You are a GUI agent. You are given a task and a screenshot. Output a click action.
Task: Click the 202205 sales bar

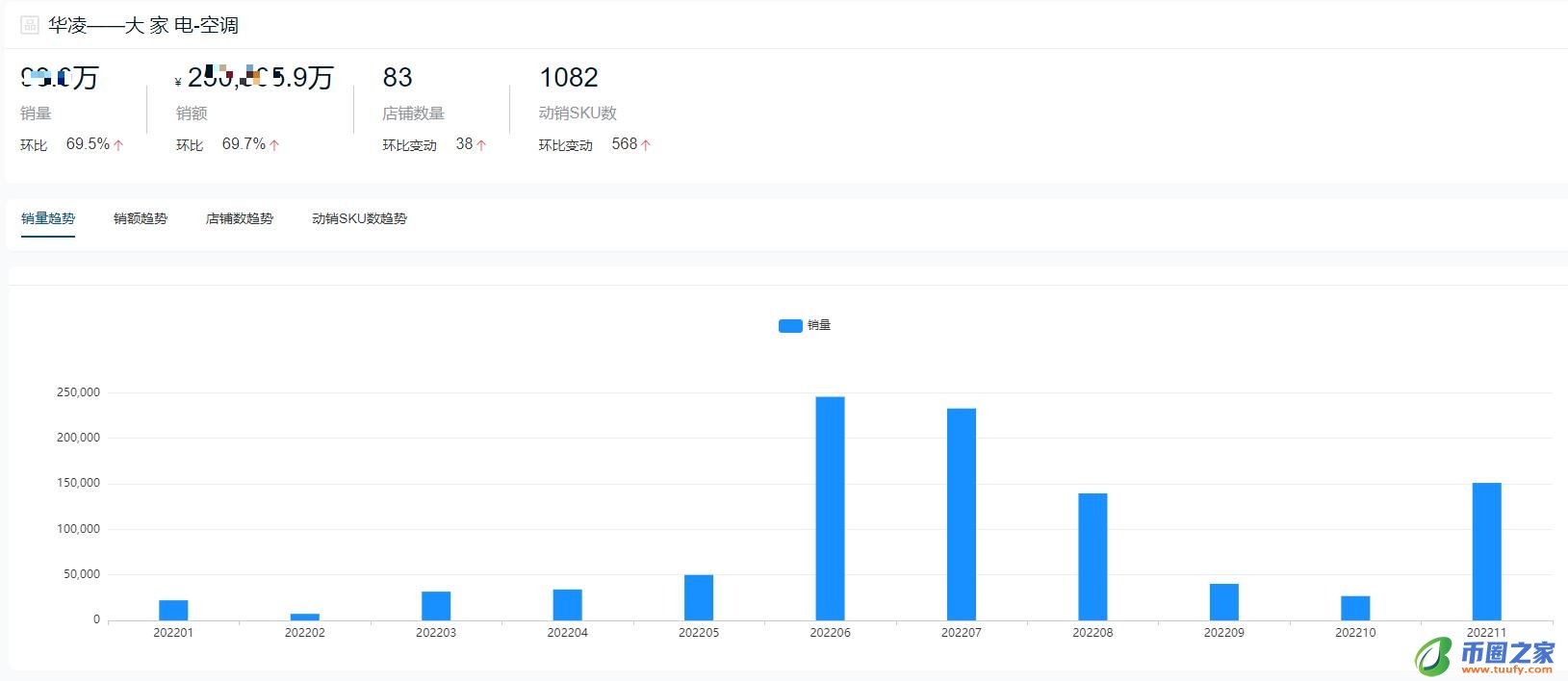click(x=699, y=597)
